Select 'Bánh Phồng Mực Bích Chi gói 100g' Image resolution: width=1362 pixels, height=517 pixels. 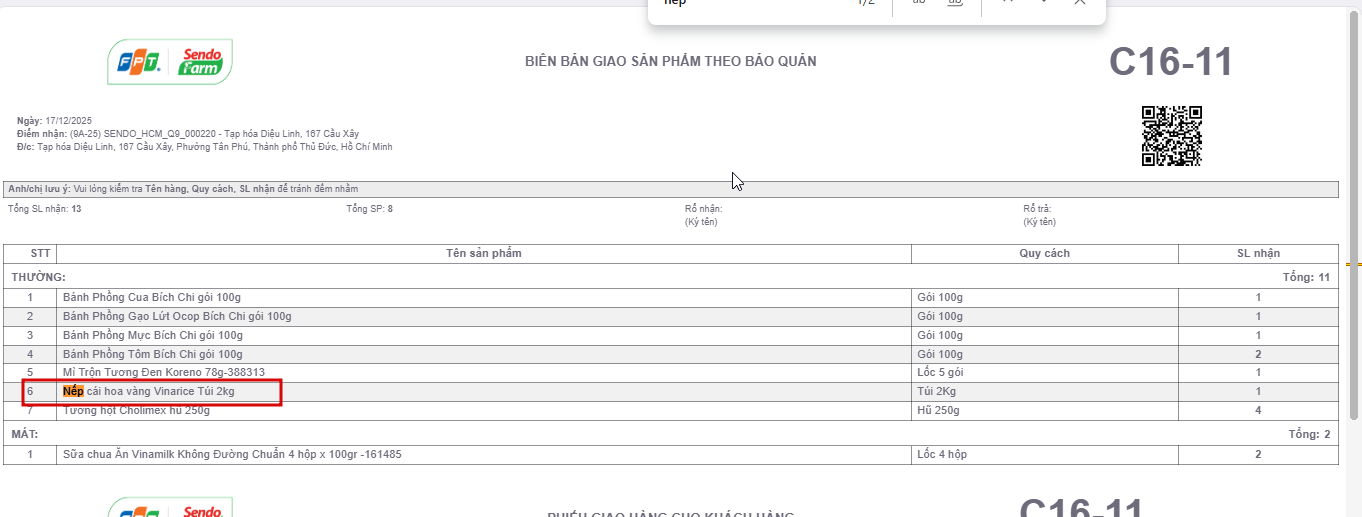tap(153, 335)
